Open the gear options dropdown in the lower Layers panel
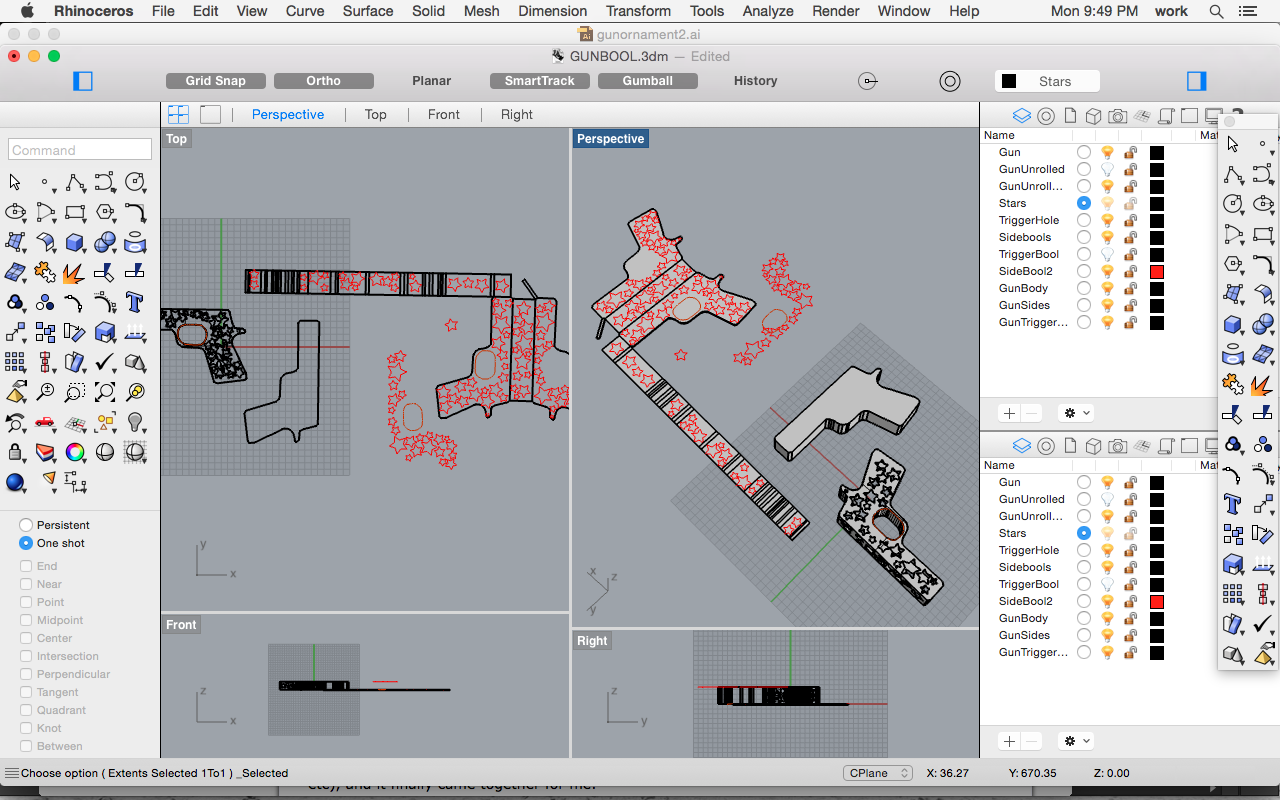The image size is (1280, 800). point(1077,741)
